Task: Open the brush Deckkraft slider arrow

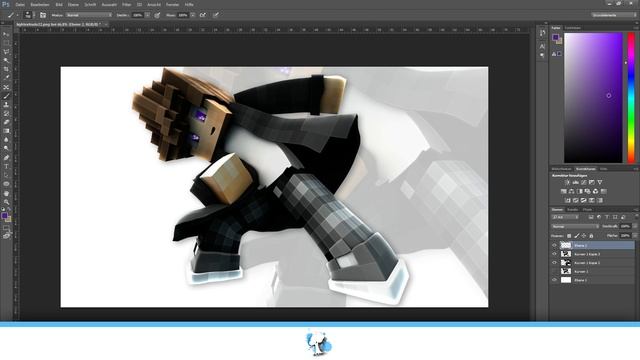Action: pyautogui.click(x=147, y=15)
